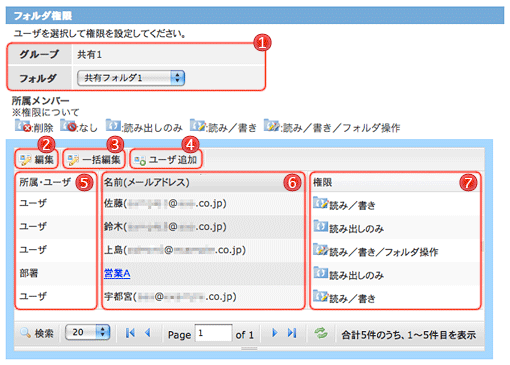Screen dimensions: 510x365
Task: Click the 検索 search button
Action: (x=36, y=333)
